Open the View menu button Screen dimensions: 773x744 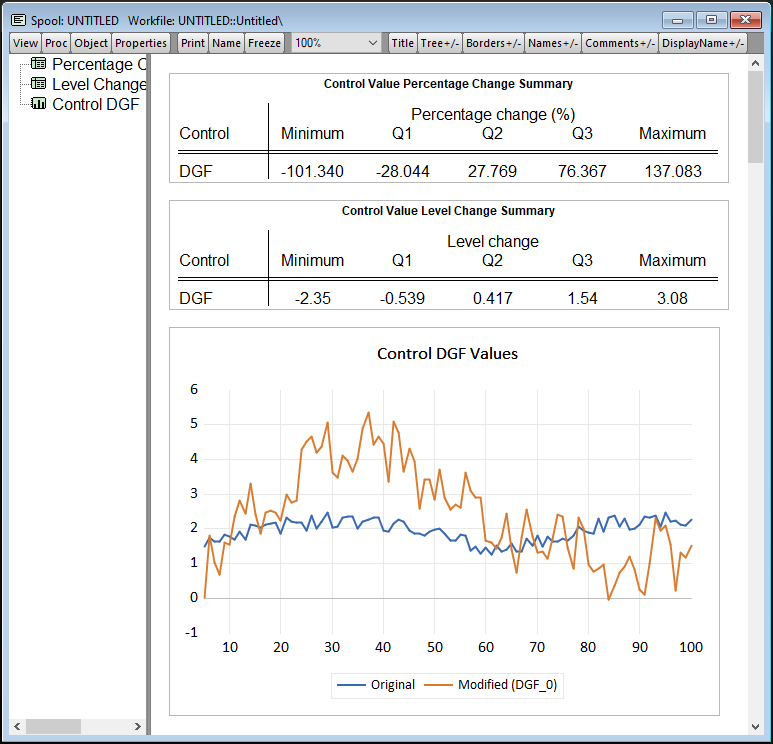(25, 43)
